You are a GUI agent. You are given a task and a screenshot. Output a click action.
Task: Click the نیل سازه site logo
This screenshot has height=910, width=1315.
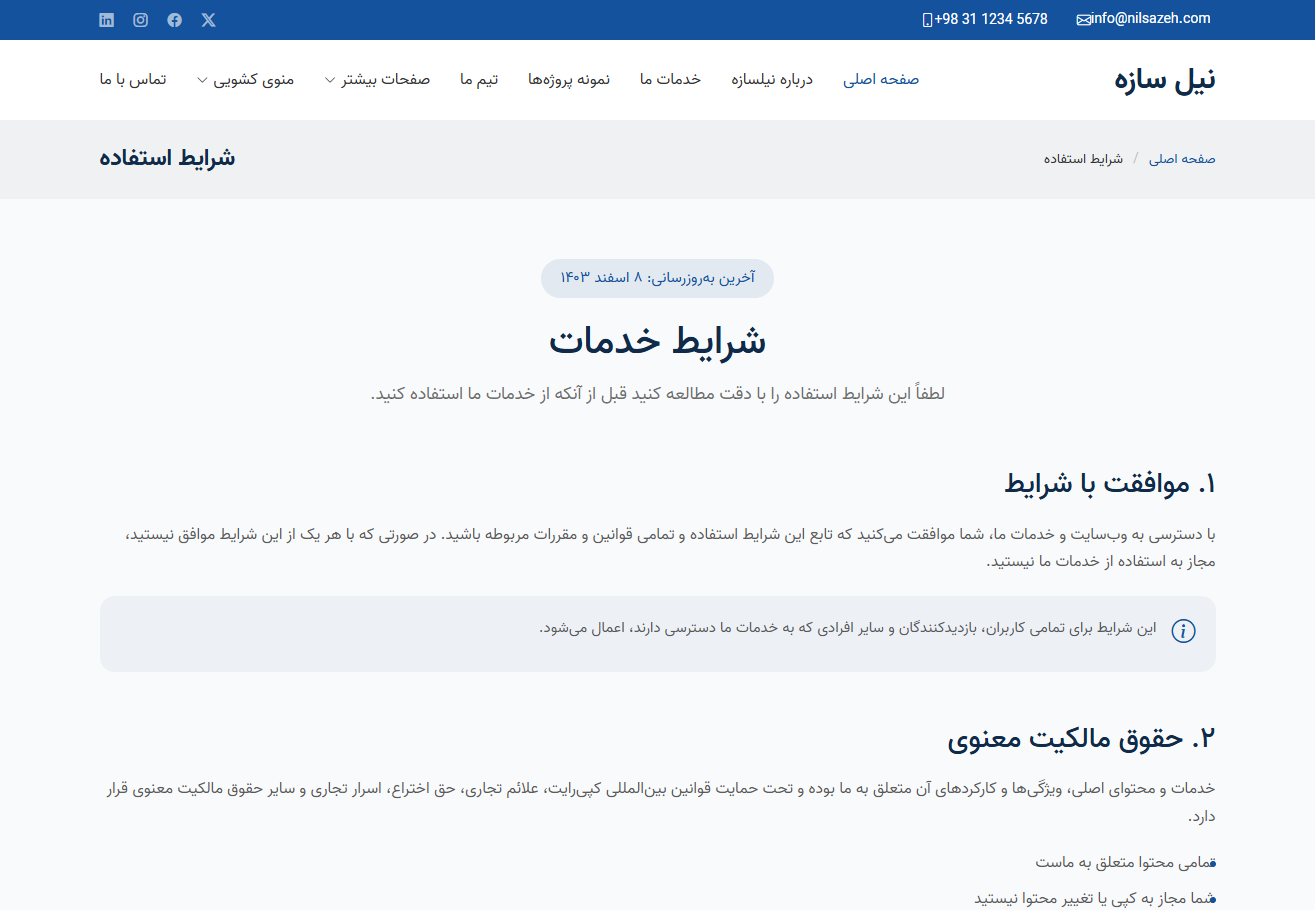coord(1161,79)
